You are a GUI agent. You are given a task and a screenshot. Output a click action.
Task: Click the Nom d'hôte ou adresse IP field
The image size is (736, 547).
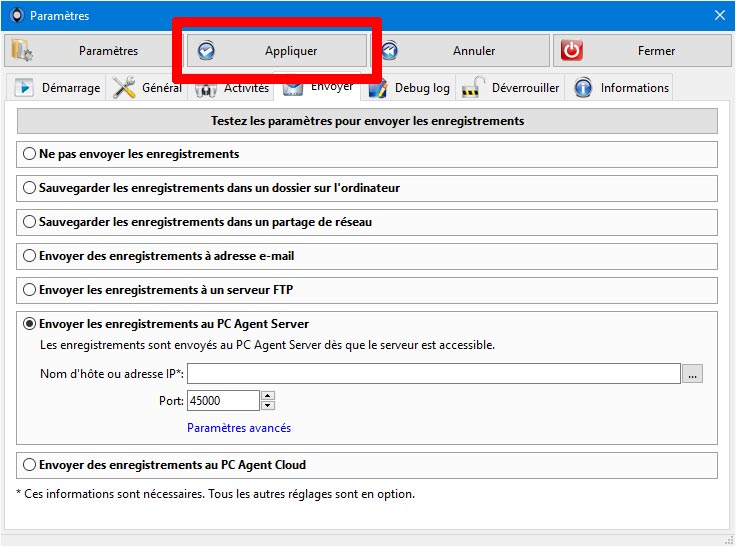(434, 374)
